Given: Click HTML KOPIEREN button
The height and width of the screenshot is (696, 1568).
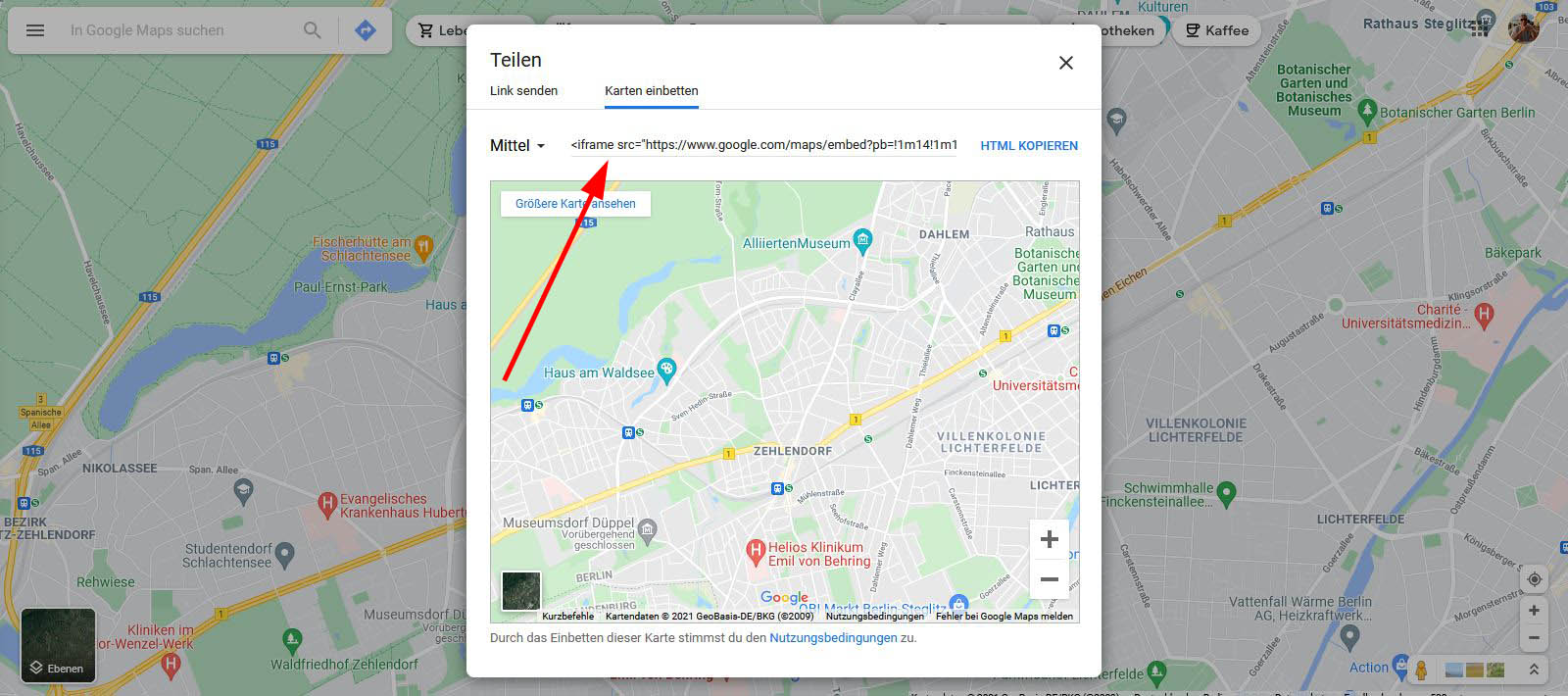Looking at the screenshot, I should 1029,145.
